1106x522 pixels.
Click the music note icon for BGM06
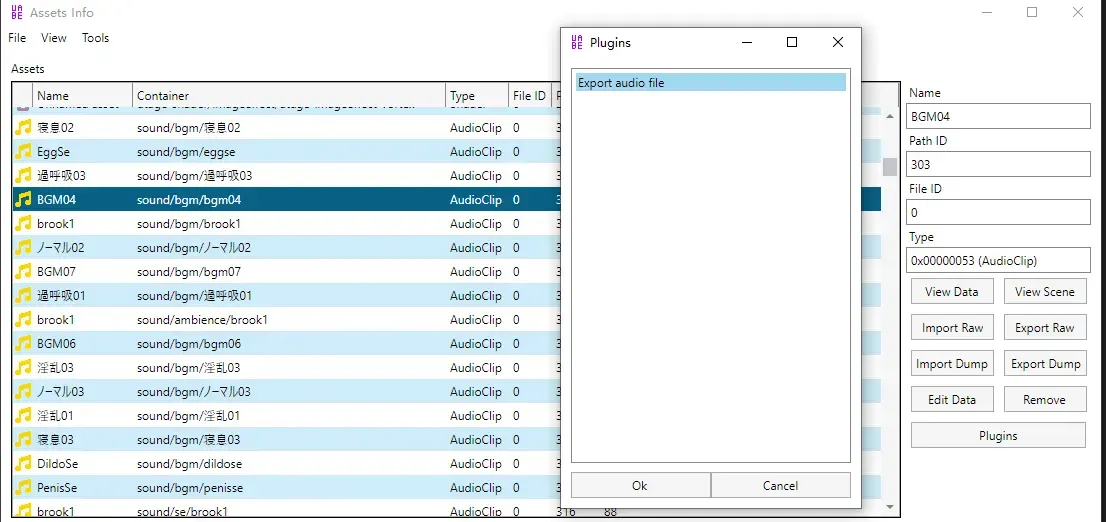[24, 344]
